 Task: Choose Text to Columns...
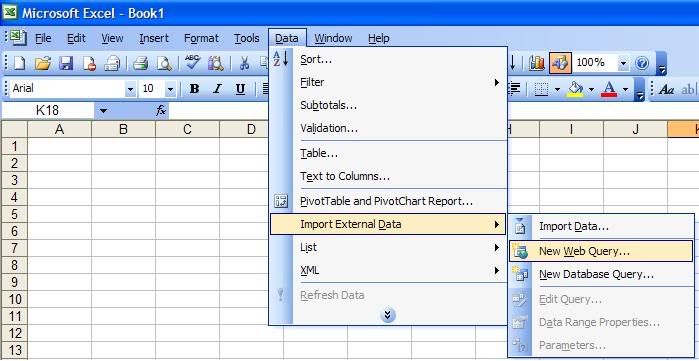tap(388, 176)
